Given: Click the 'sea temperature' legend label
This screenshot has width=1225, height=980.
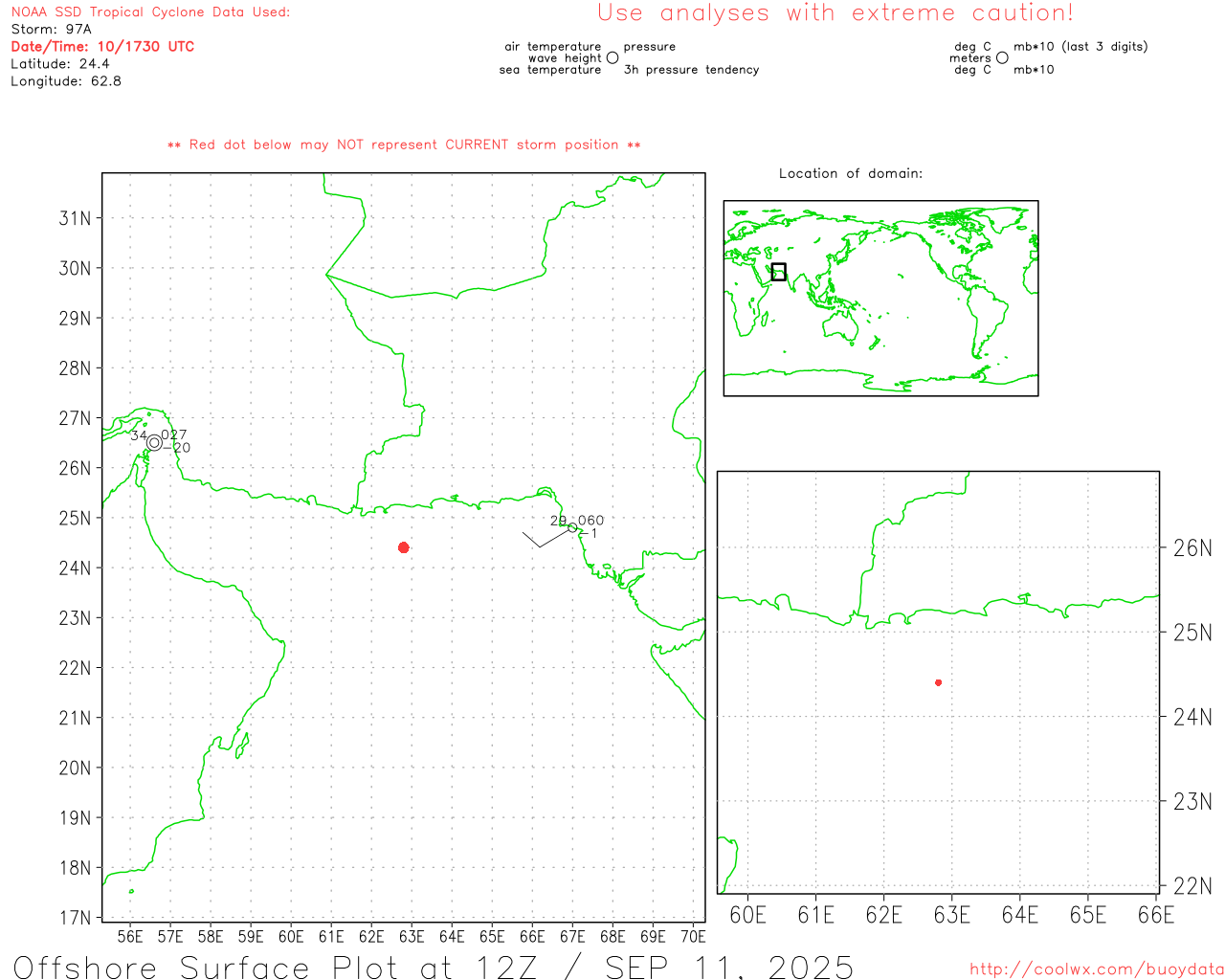Looking at the screenshot, I should 550,70.
